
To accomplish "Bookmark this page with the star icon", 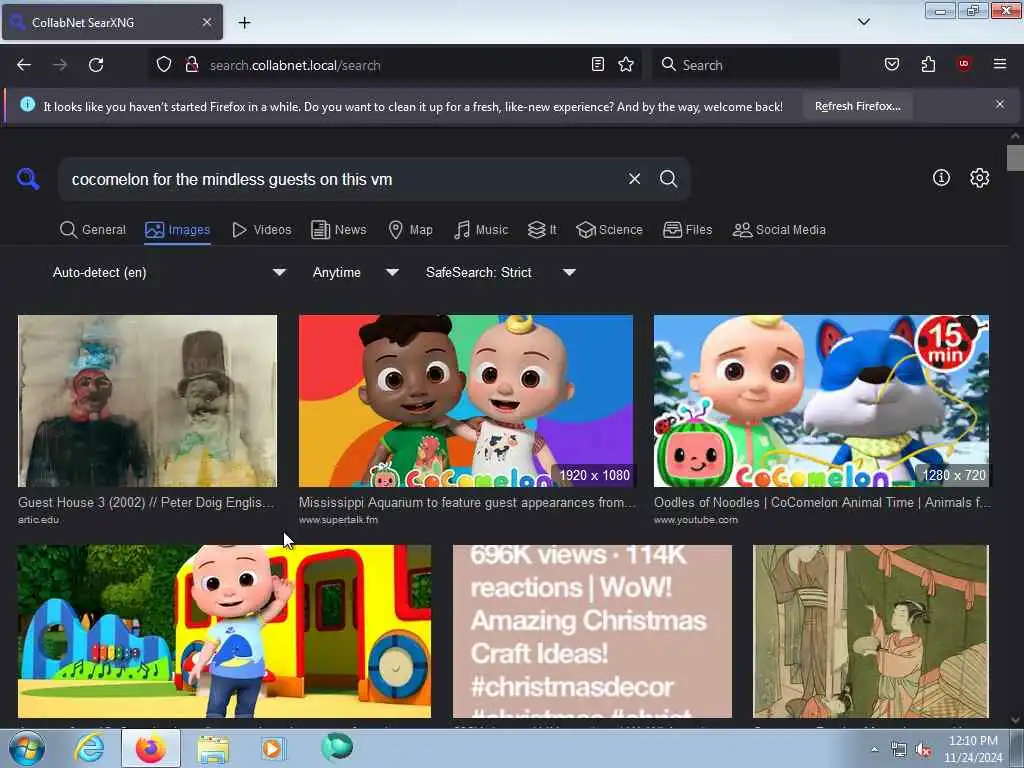I will click(x=626, y=64).
